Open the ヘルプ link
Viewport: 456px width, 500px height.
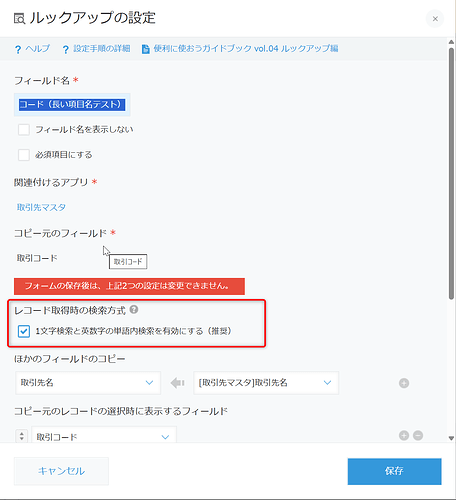coord(37,49)
